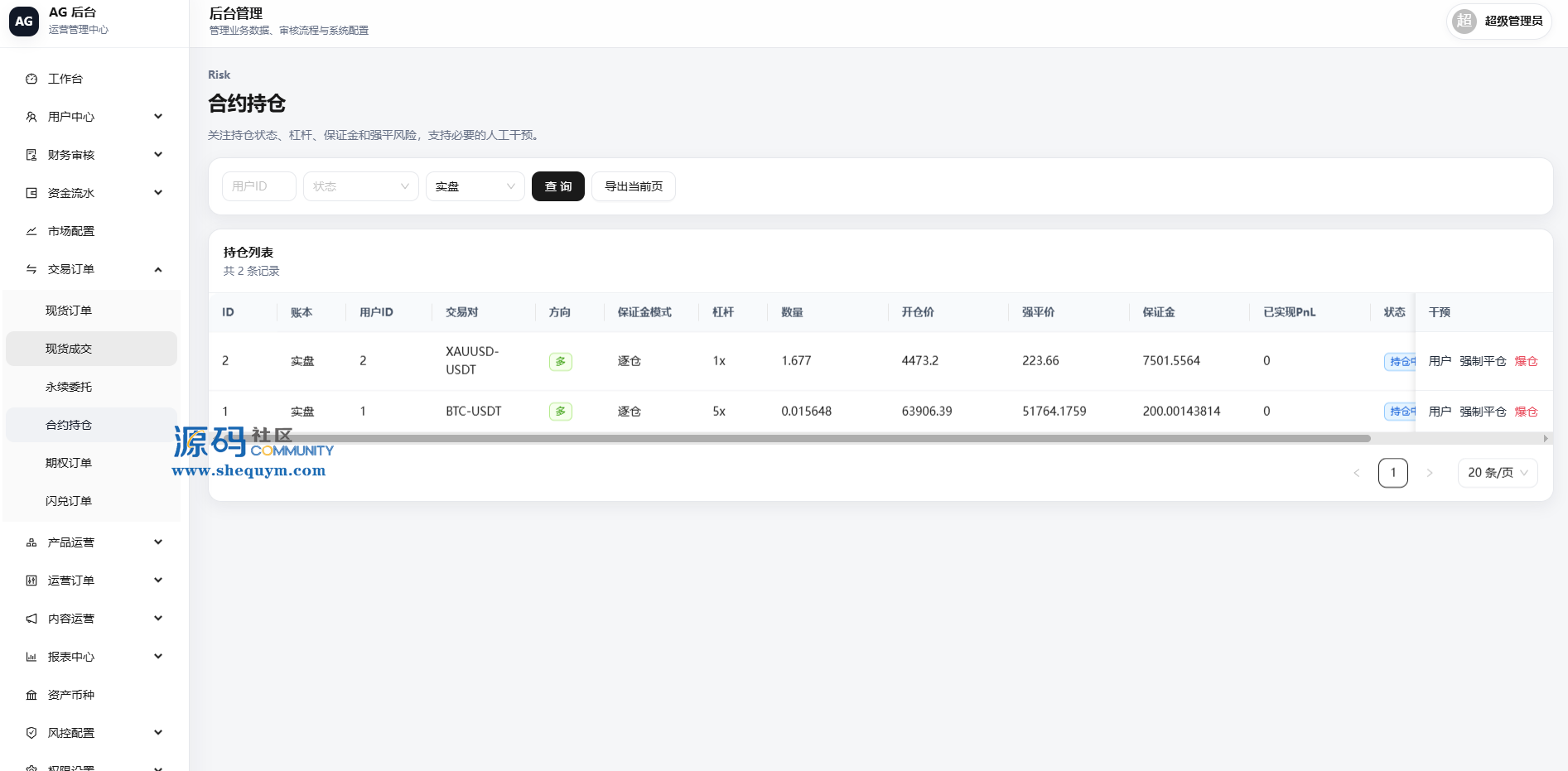The image size is (1568, 771).
Task: Open 现货订单 submenu item
Action: (x=91, y=311)
